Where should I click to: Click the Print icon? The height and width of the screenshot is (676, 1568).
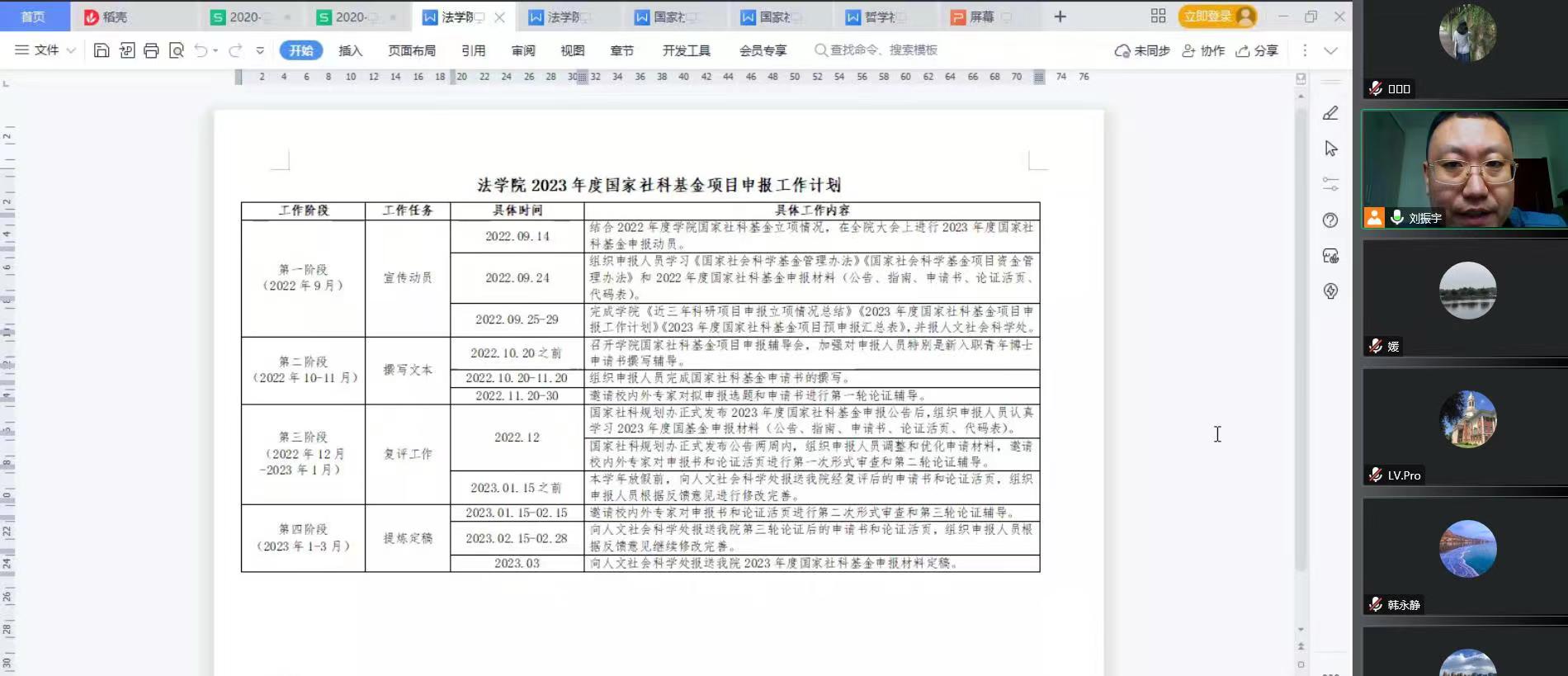point(151,50)
